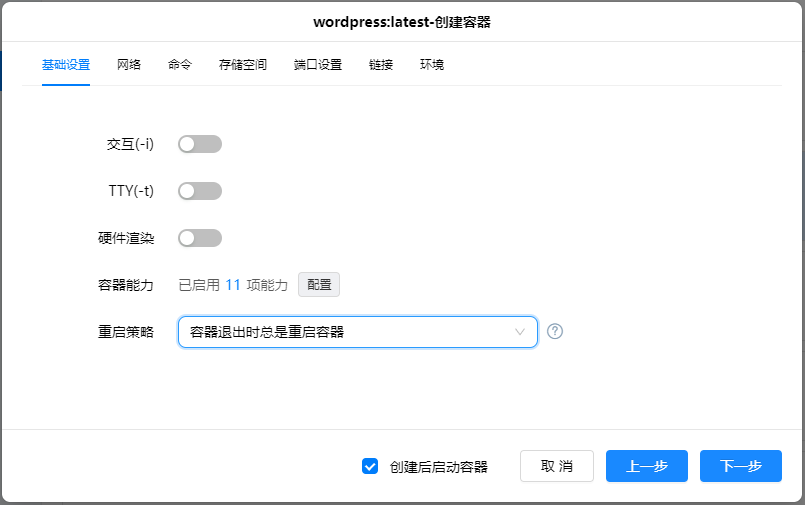This screenshot has width=805, height=505.
Task: Toggle the TTY(-t) switch
Action: (x=200, y=191)
